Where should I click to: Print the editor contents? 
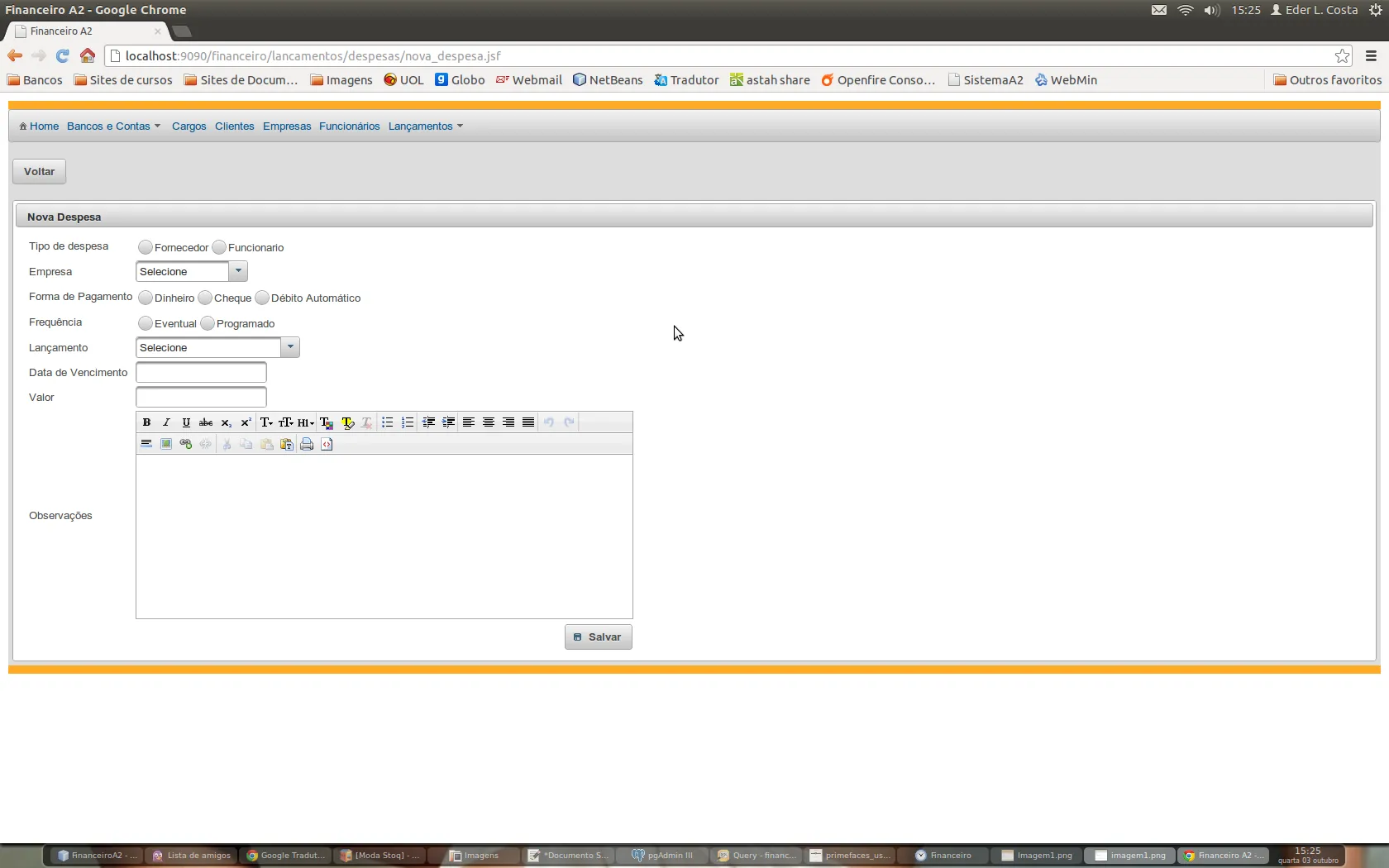click(307, 444)
